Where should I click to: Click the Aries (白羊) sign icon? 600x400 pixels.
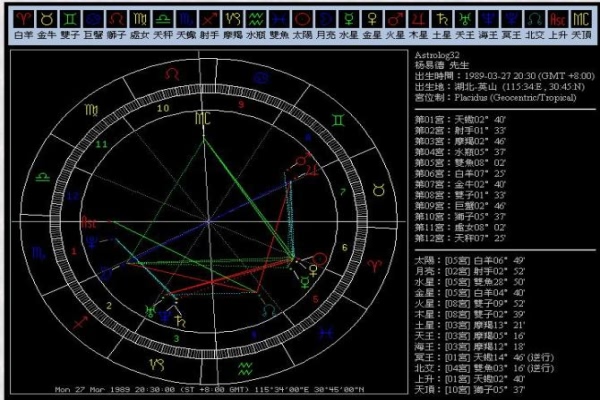(24, 19)
